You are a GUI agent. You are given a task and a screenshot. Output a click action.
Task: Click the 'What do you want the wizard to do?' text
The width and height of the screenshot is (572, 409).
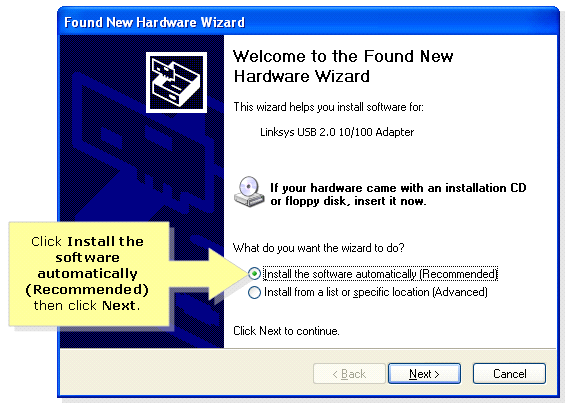tap(318, 248)
